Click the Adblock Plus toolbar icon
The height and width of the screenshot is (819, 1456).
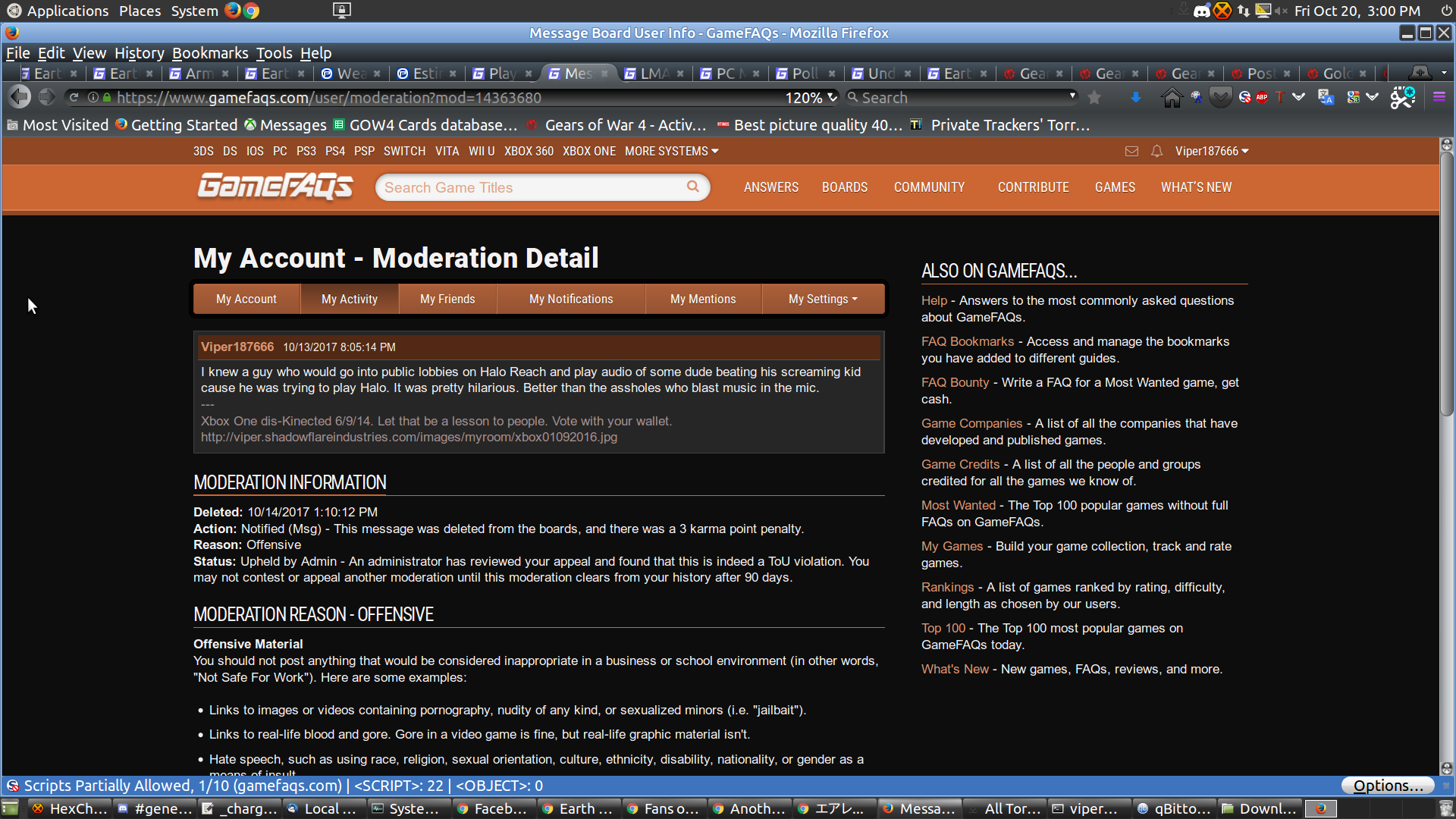click(x=1262, y=97)
